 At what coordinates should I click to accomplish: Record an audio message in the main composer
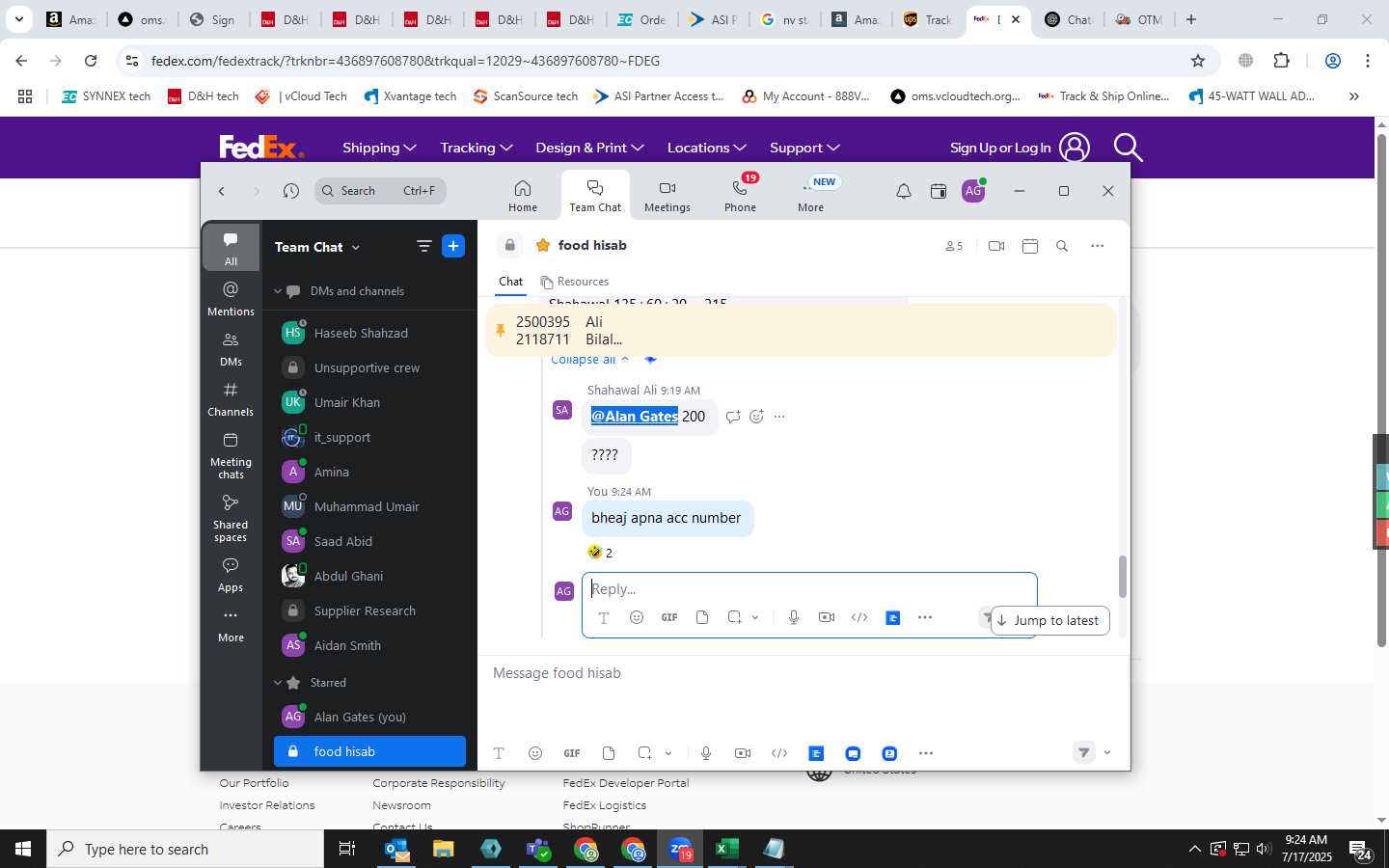pos(706,753)
